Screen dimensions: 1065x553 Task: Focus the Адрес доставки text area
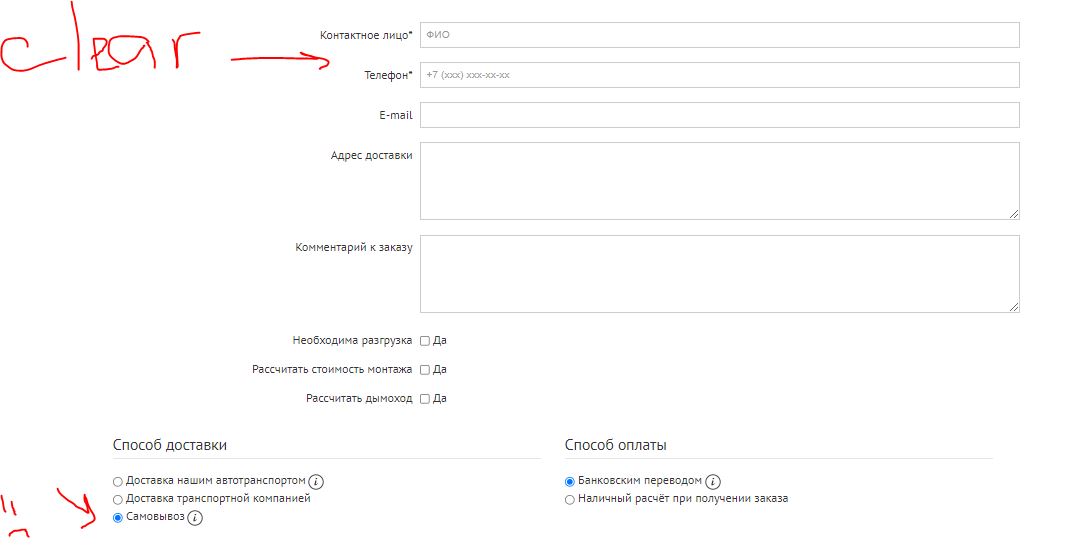pos(719,180)
